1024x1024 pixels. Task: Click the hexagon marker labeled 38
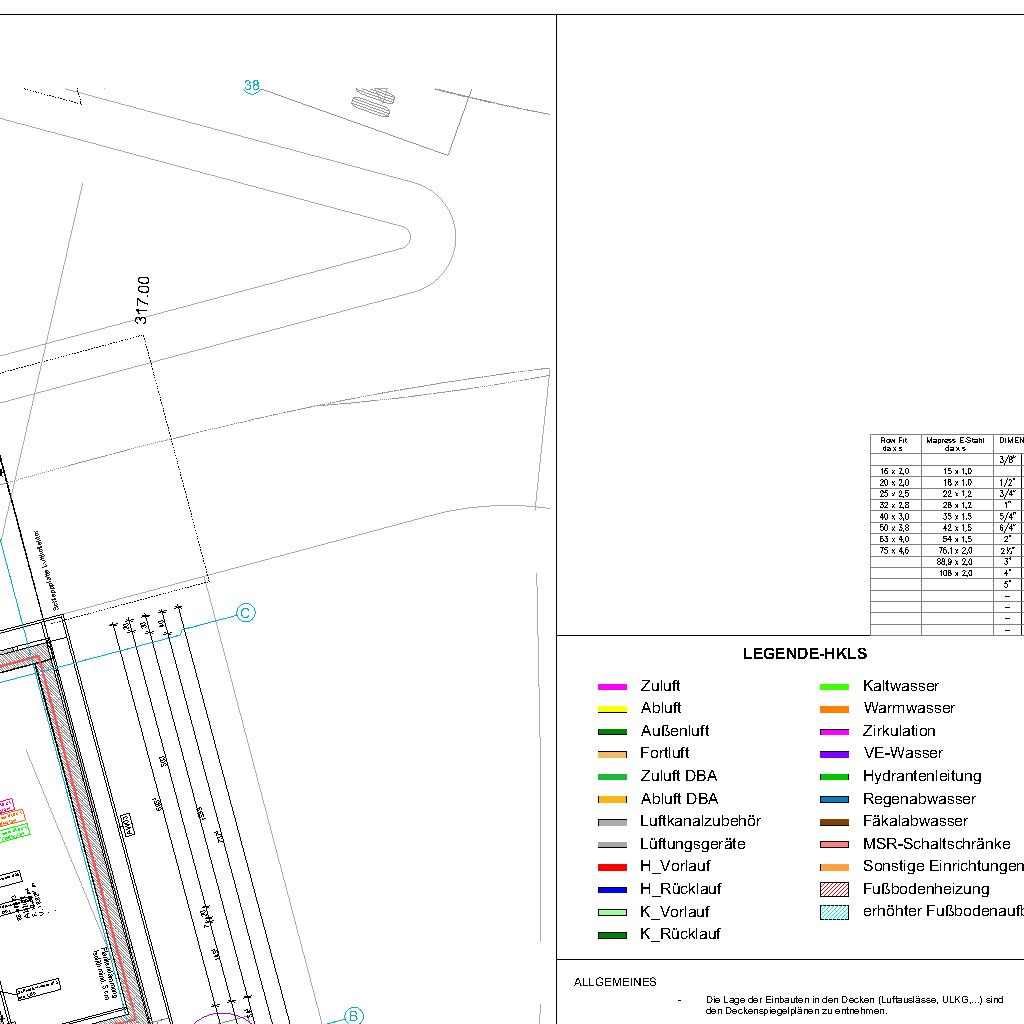pos(252,86)
